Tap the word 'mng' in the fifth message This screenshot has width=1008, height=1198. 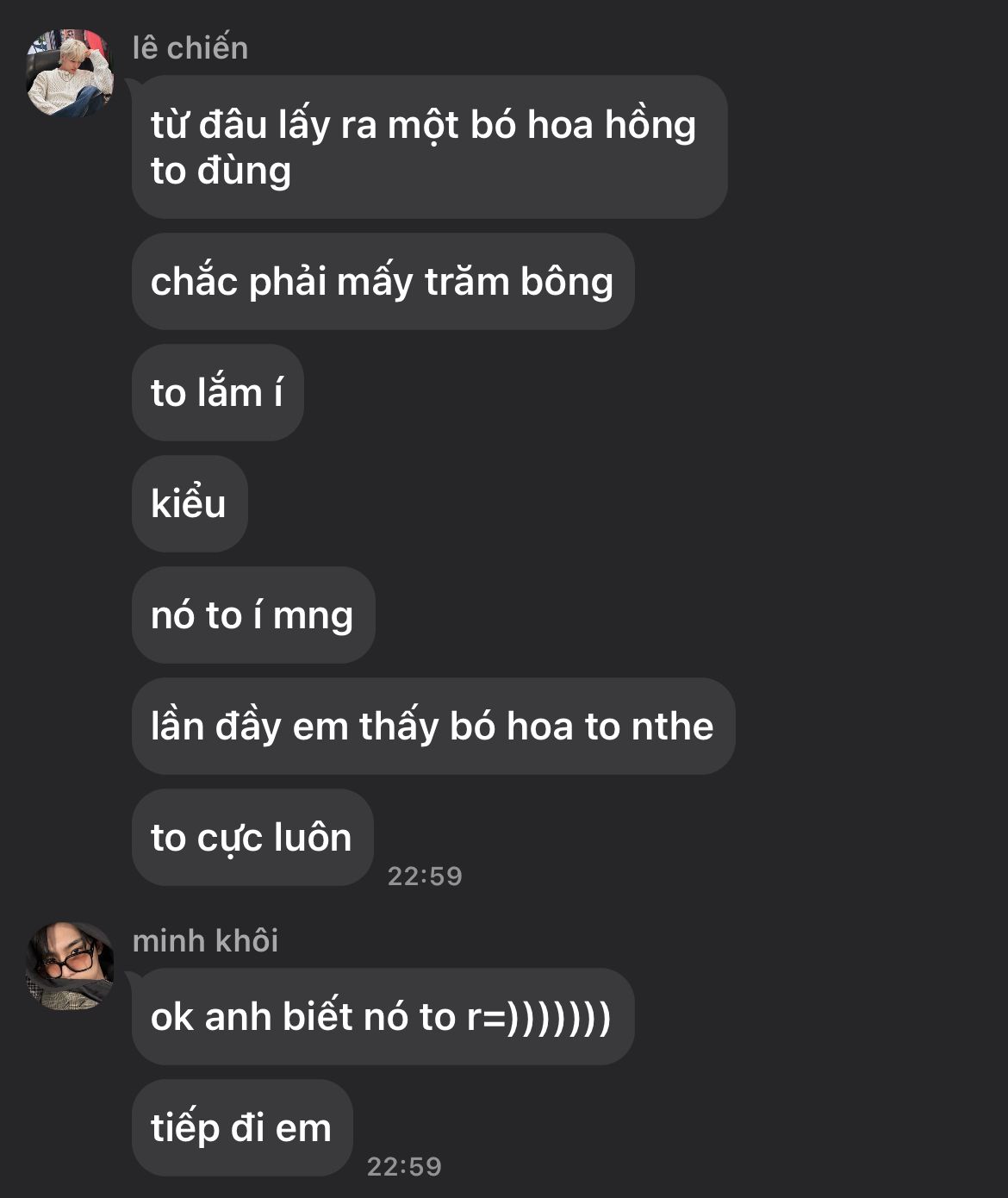[x=313, y=617]
